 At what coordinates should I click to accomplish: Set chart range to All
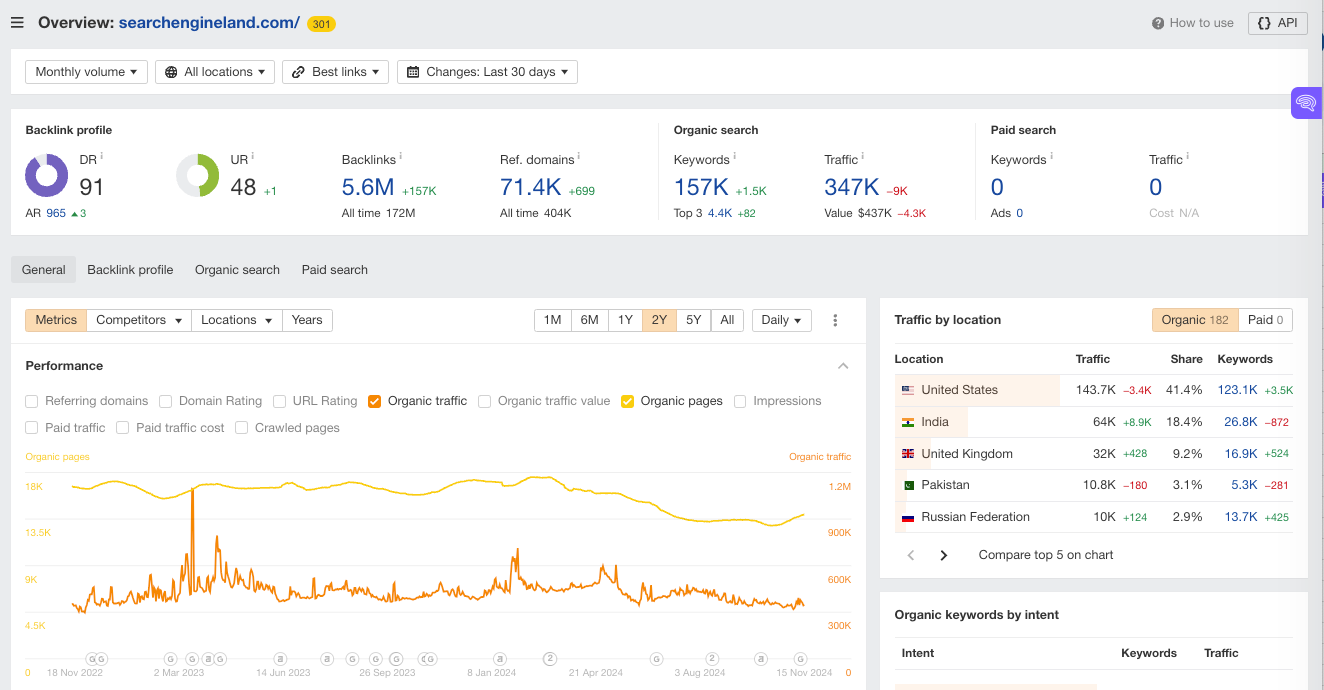(727, 320)
